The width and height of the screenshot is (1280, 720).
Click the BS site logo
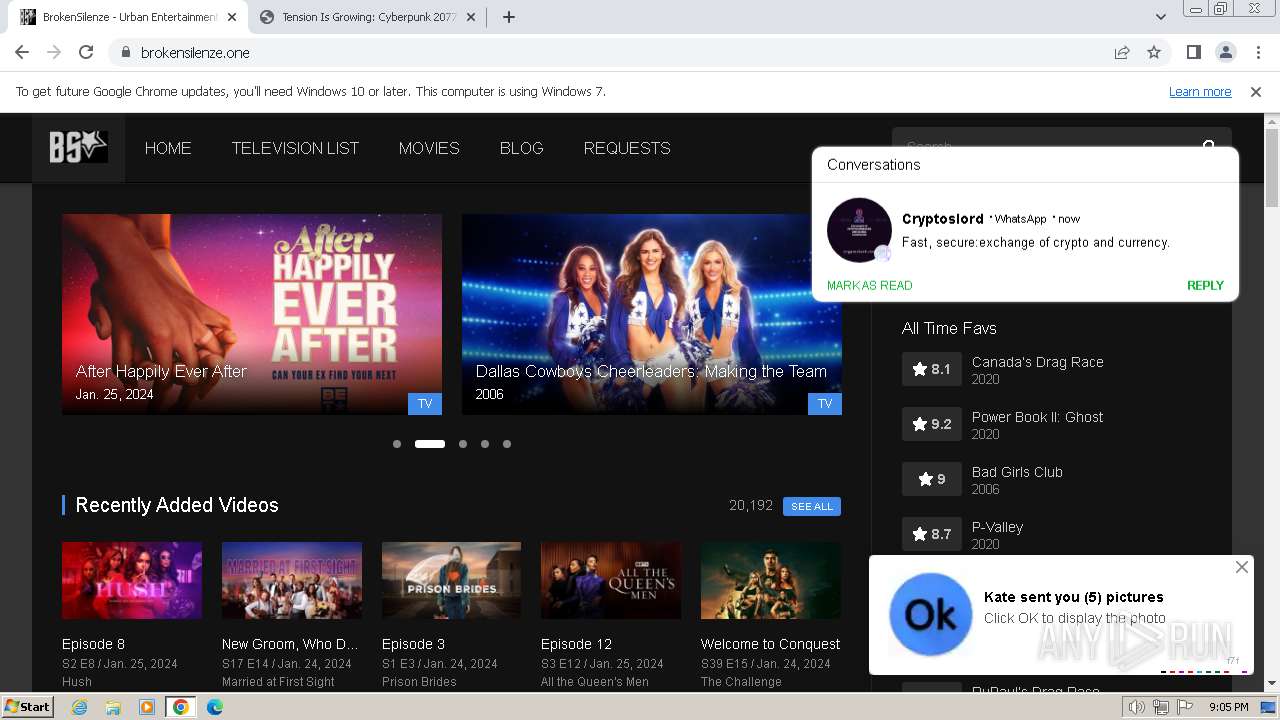click(x=78, y=148)
